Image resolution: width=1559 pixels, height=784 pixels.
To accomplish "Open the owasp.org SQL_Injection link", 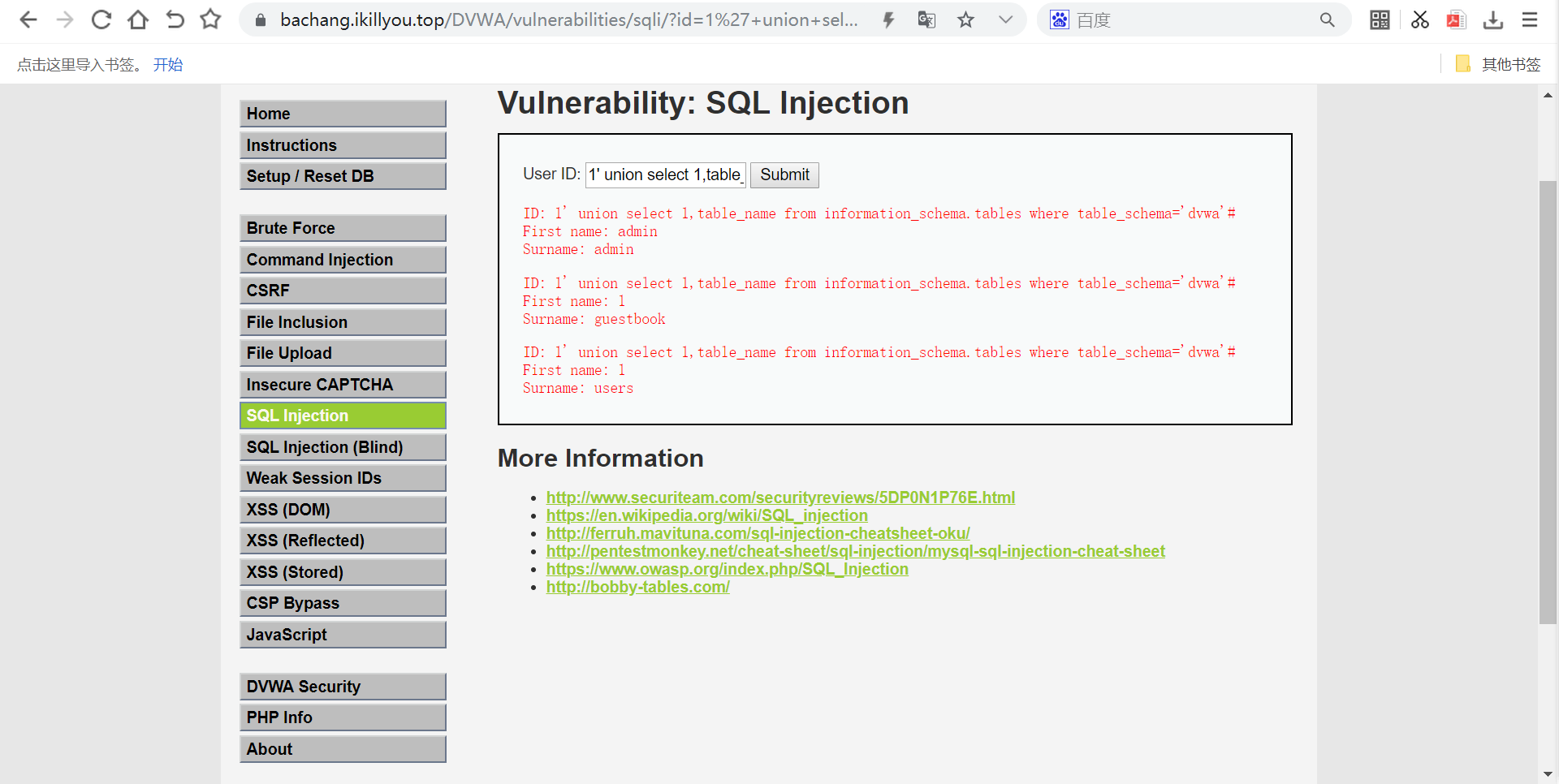I will point(727,569).
